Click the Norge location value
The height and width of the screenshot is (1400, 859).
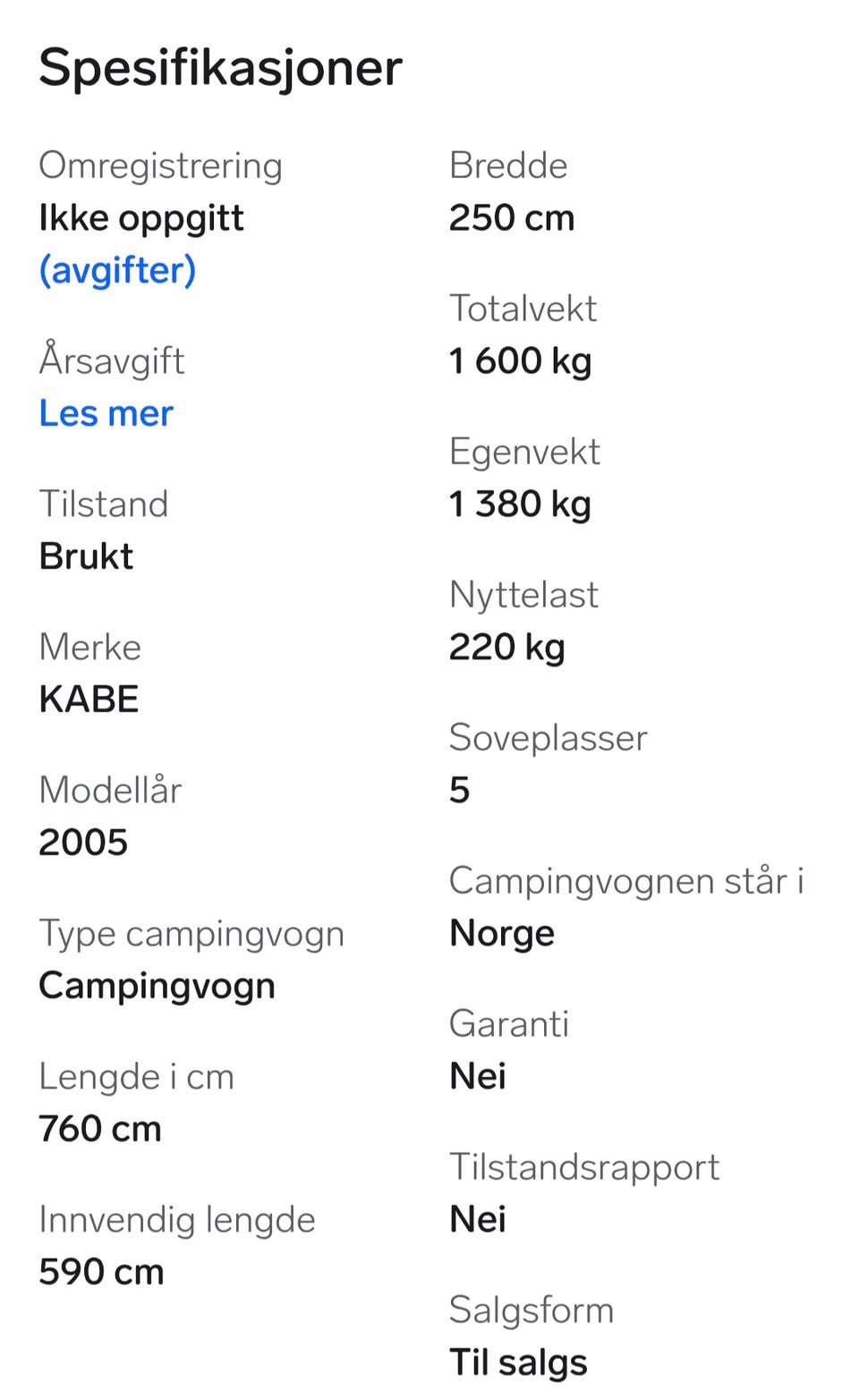501,934
